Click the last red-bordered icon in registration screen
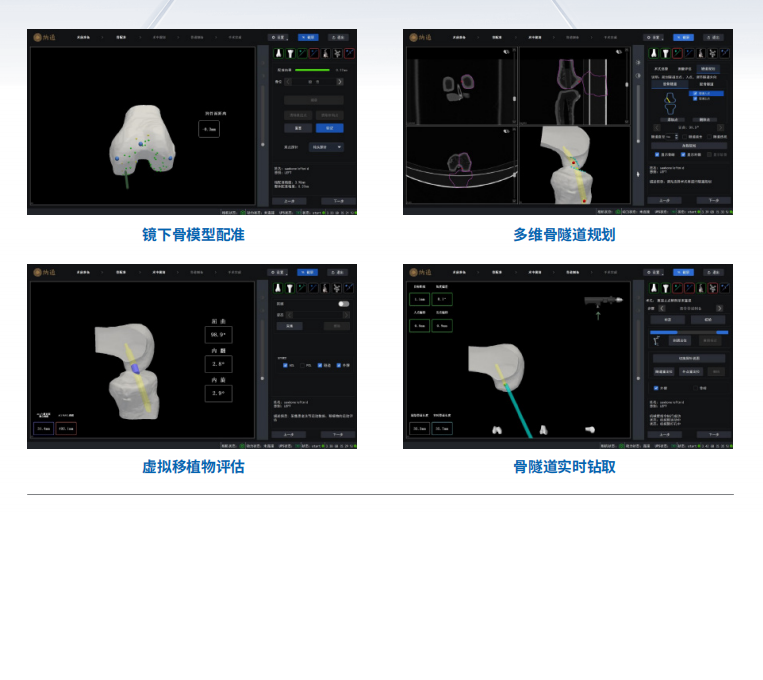 tap(350, 52)
